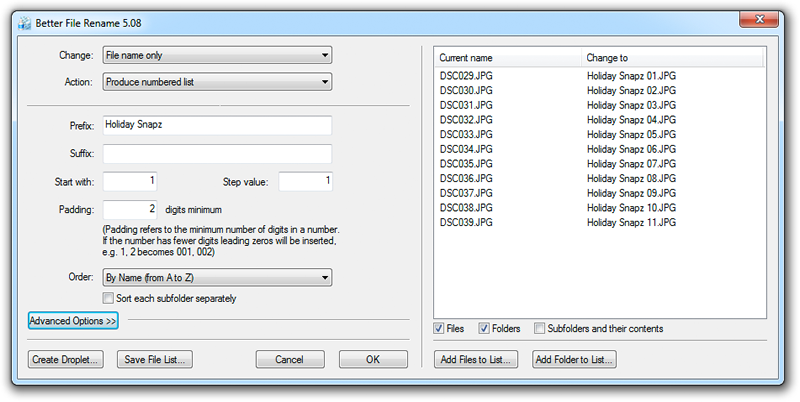Open the Order dropdown (By Name A to Z)
This screenshot has width=800, height=402.
point(217,278)
